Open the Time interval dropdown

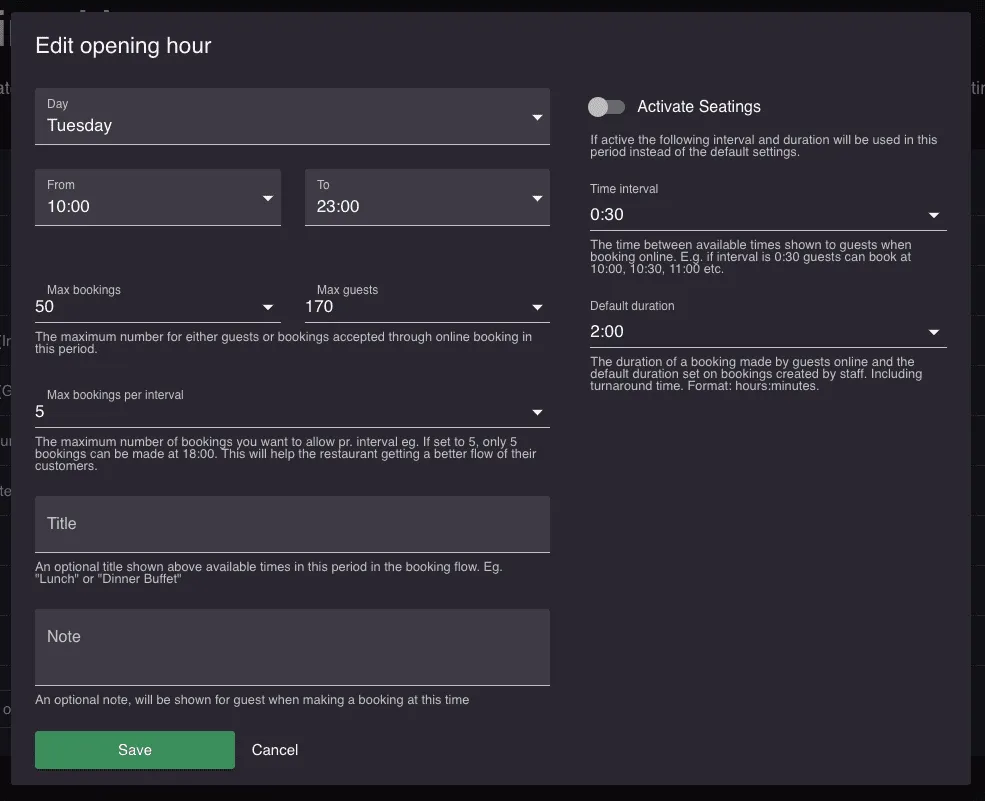(x=768, y=215)
